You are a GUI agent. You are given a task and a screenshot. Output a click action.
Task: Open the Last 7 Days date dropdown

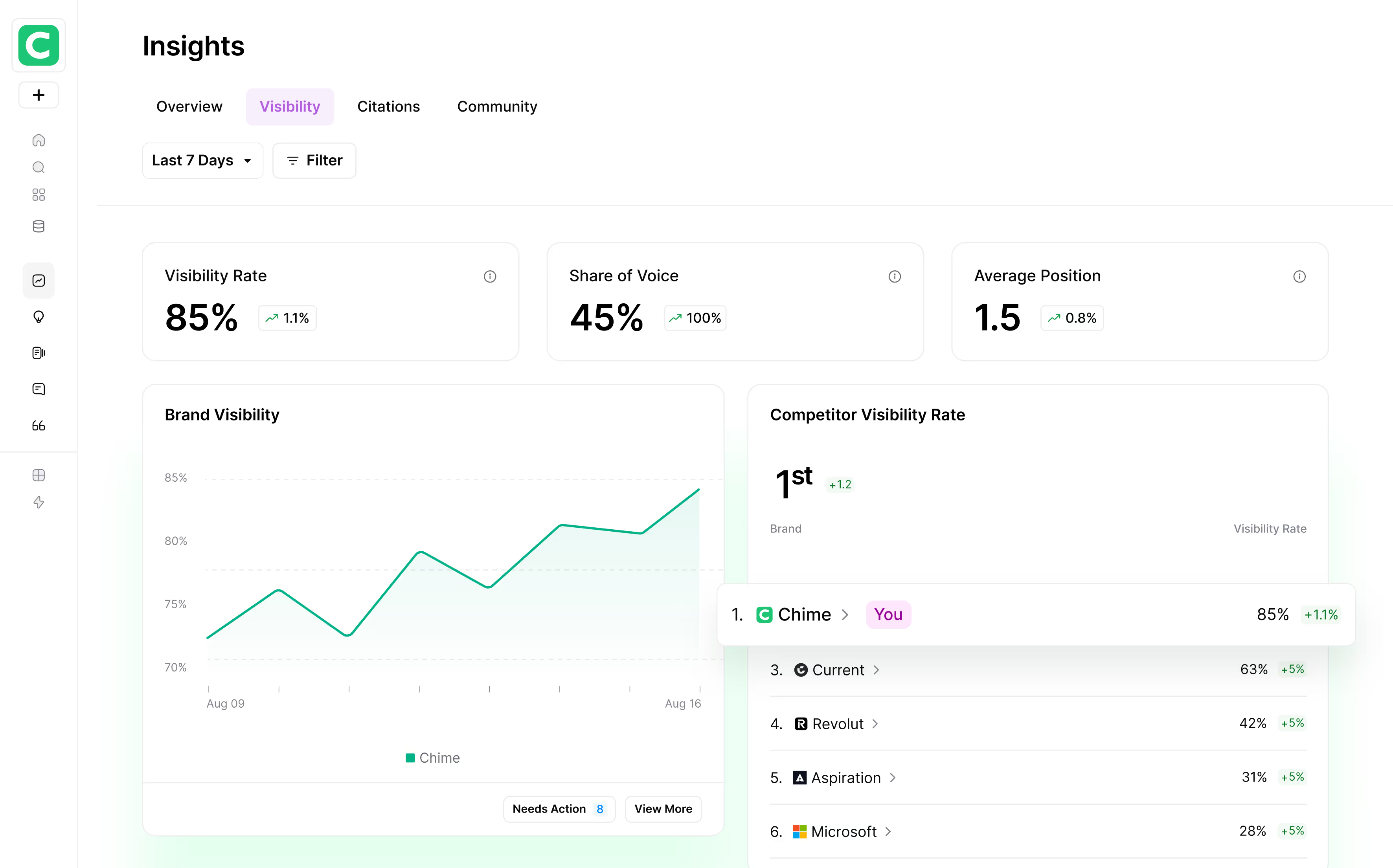202,160
